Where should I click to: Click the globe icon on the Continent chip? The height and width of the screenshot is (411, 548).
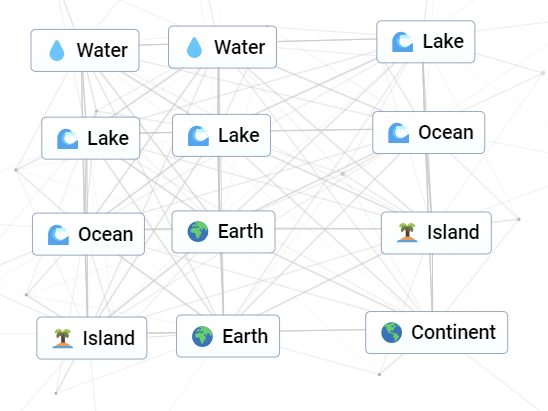[x=391, y=332]
